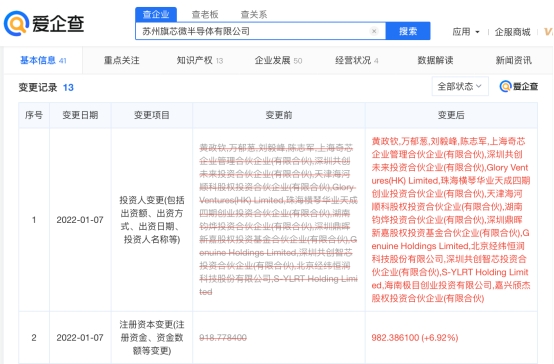Viewport: 554px width, 364px height.
Task: Click the 爱企查 watermark logo beside 全部状态
Action: [x=519, y=86]
